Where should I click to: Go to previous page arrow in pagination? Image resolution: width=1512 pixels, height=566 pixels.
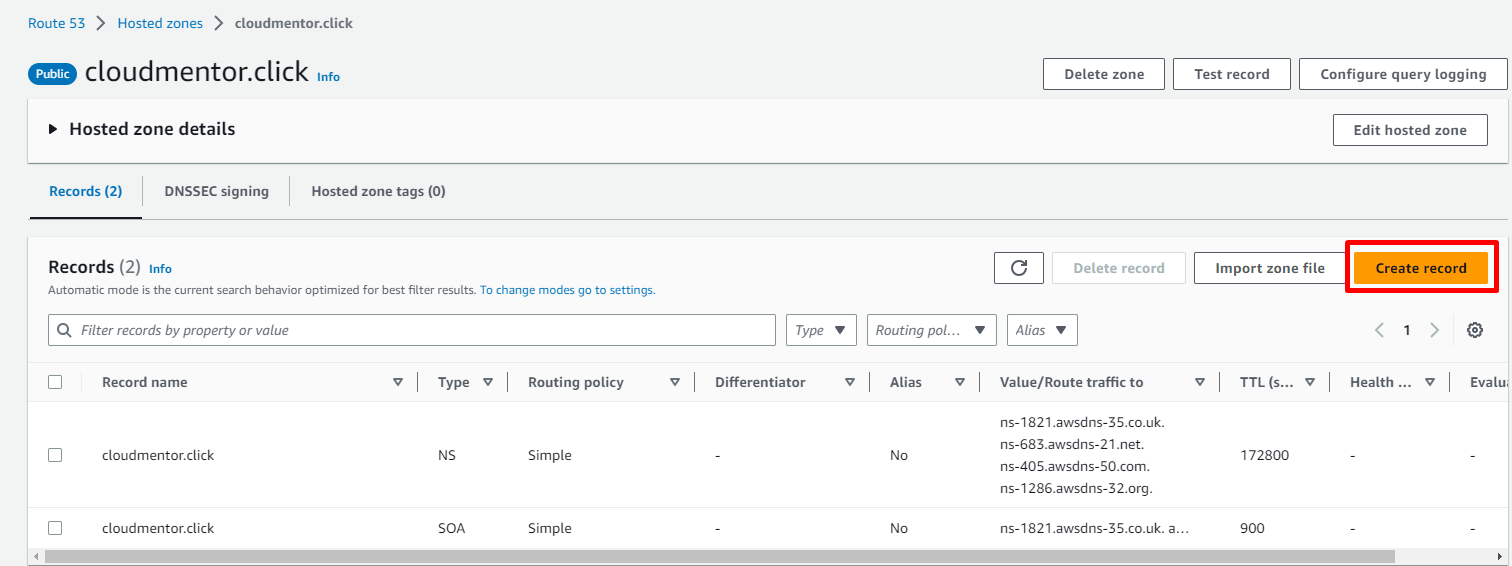pos(1379,330)
